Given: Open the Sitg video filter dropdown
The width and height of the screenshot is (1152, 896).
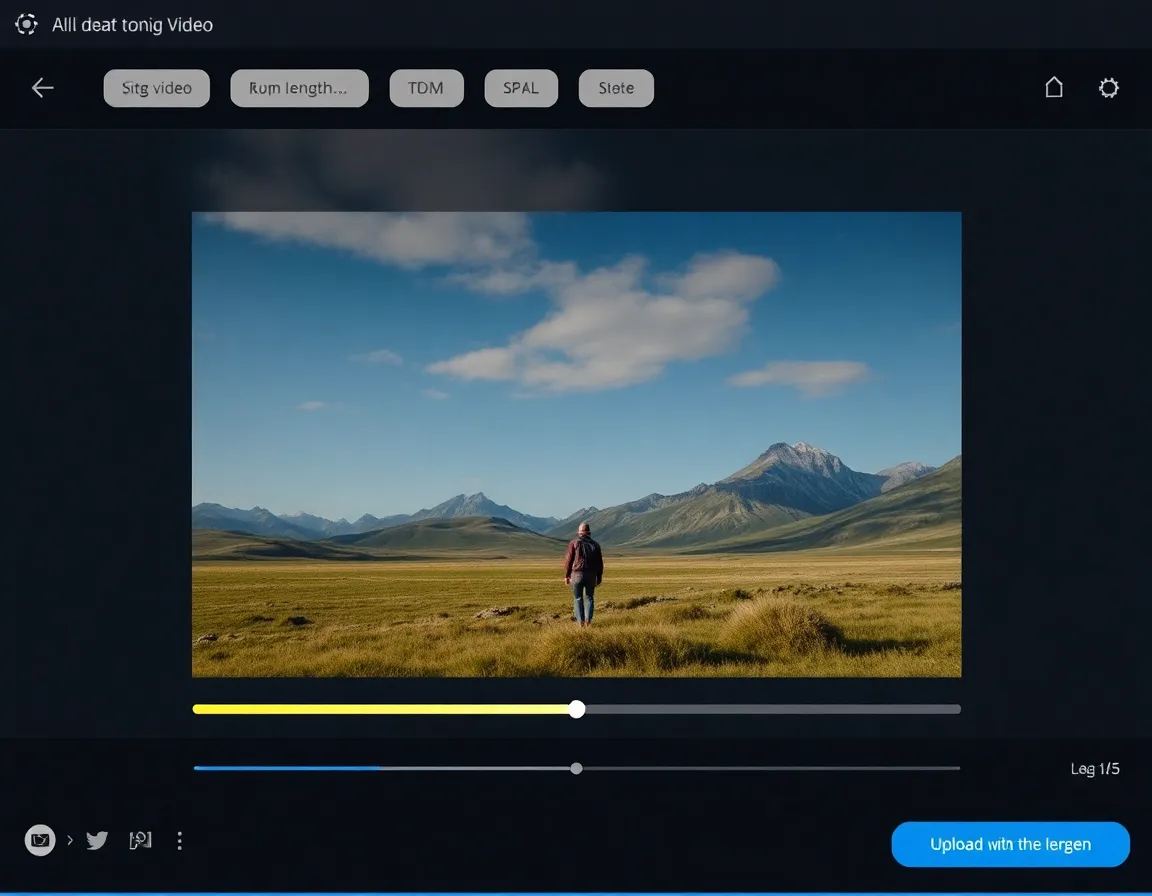Looking at the screenshot, I should coord(156,88).
